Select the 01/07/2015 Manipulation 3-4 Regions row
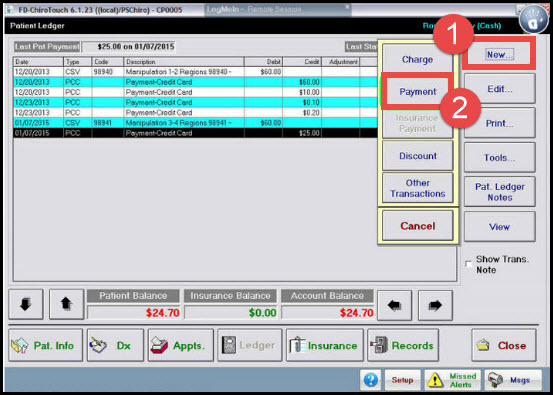The width and height of the screenshot is (553, 395). pyautogui.click(x=195, y=123)
